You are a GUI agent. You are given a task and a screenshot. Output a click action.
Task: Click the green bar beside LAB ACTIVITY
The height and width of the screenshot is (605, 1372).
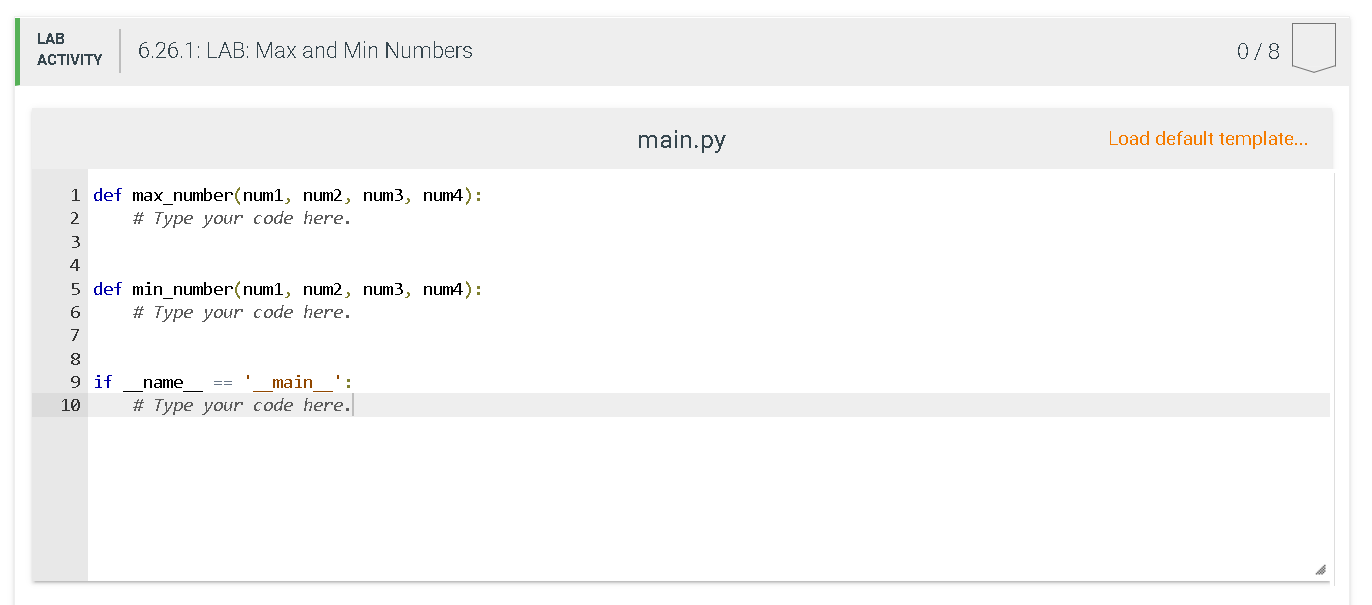(17, 49)
